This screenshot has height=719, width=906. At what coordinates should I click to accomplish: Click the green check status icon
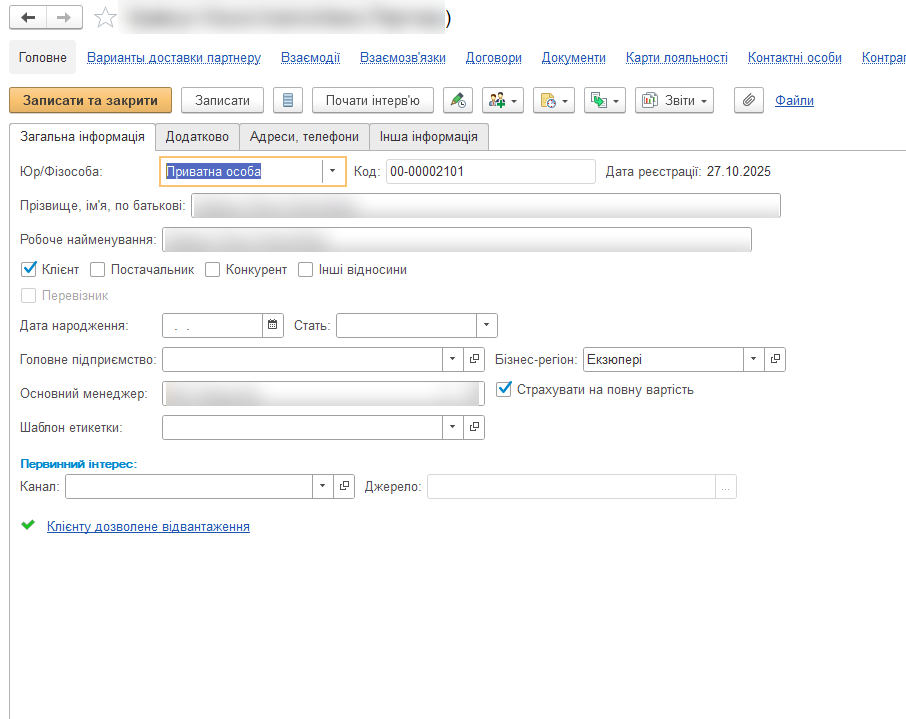pyautogui.click(x=28, y=525)
